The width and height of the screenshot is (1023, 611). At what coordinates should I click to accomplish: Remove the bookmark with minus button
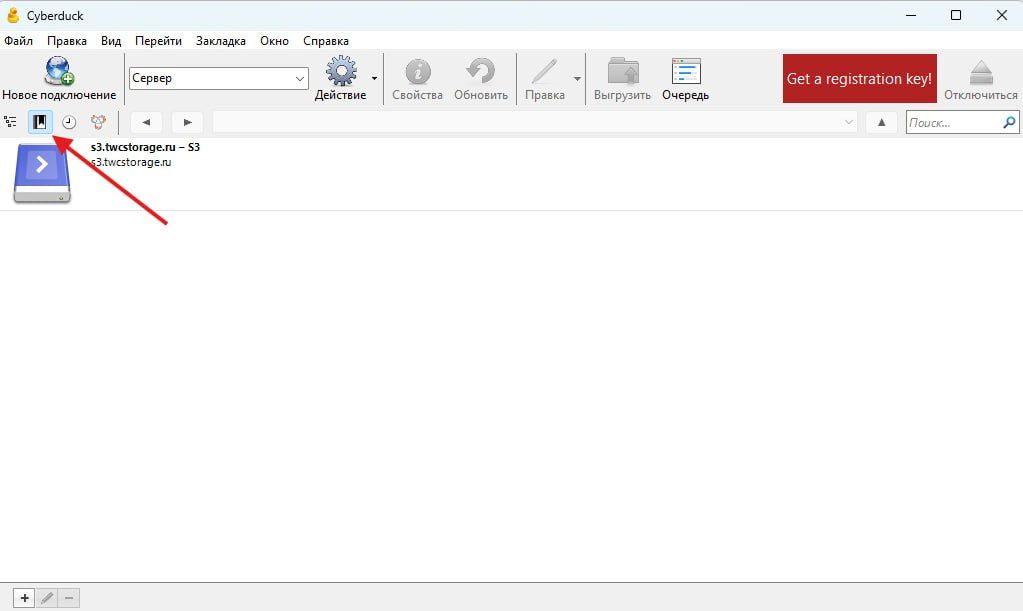tap(69, 598)
